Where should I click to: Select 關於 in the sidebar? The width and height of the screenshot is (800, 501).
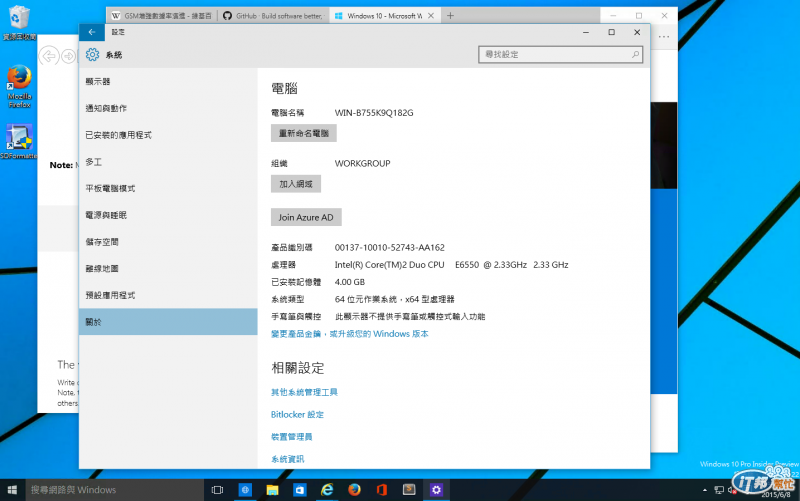pyautogui.click(x=168, y=322)
